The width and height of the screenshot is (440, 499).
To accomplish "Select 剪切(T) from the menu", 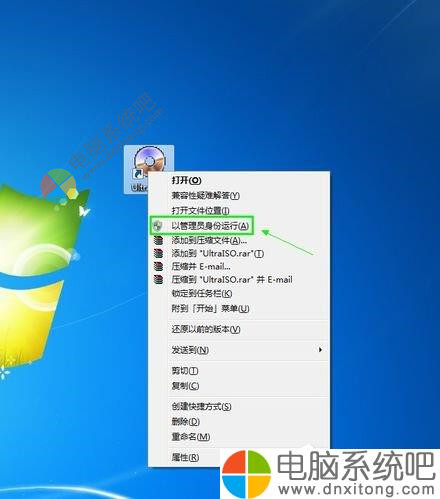I will point(239,371).
